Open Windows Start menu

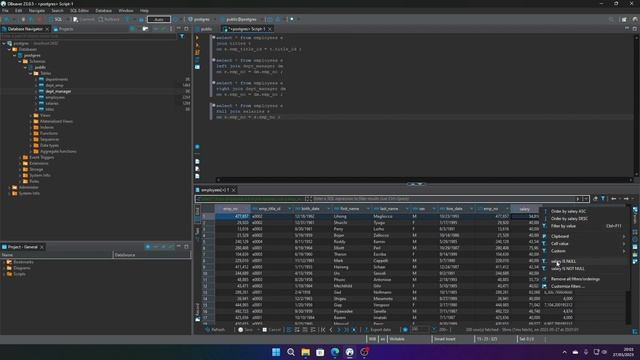[276, 352]
